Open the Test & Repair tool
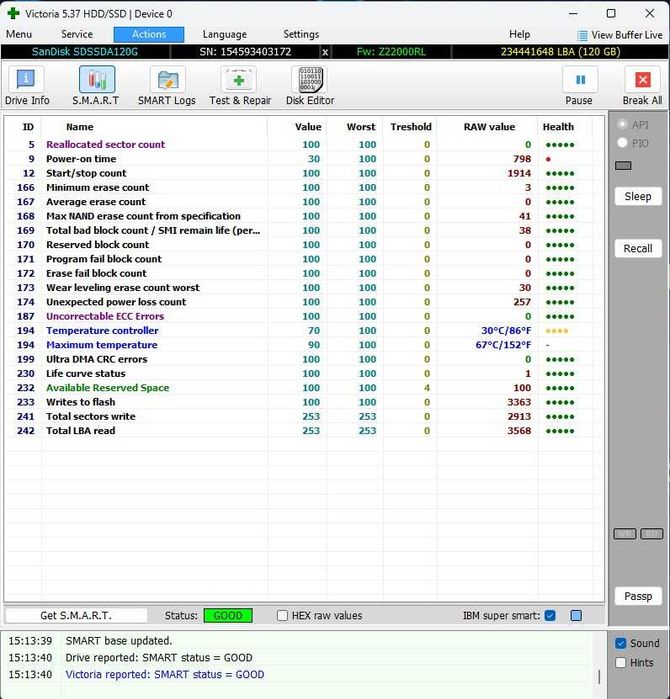 click(240, 86)
